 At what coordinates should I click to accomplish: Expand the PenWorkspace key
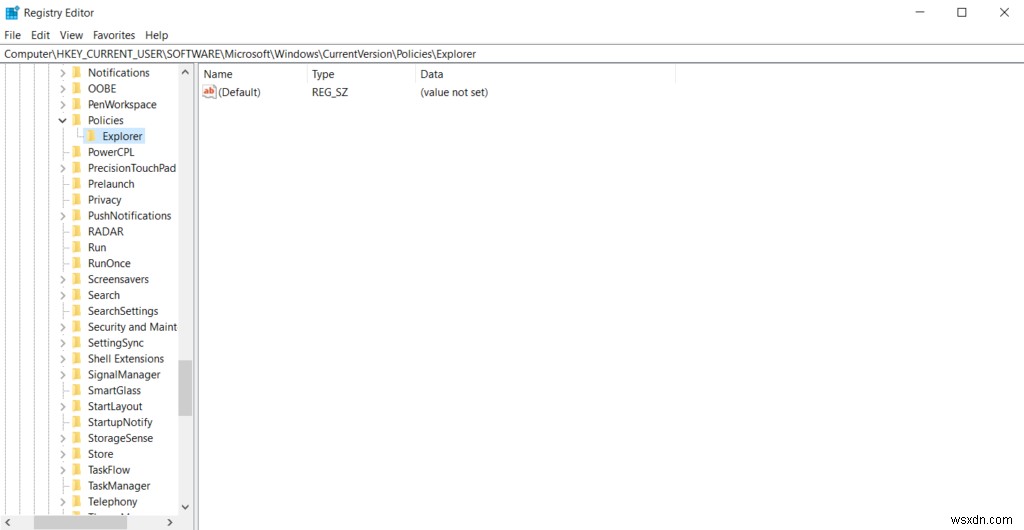[63, 104]
